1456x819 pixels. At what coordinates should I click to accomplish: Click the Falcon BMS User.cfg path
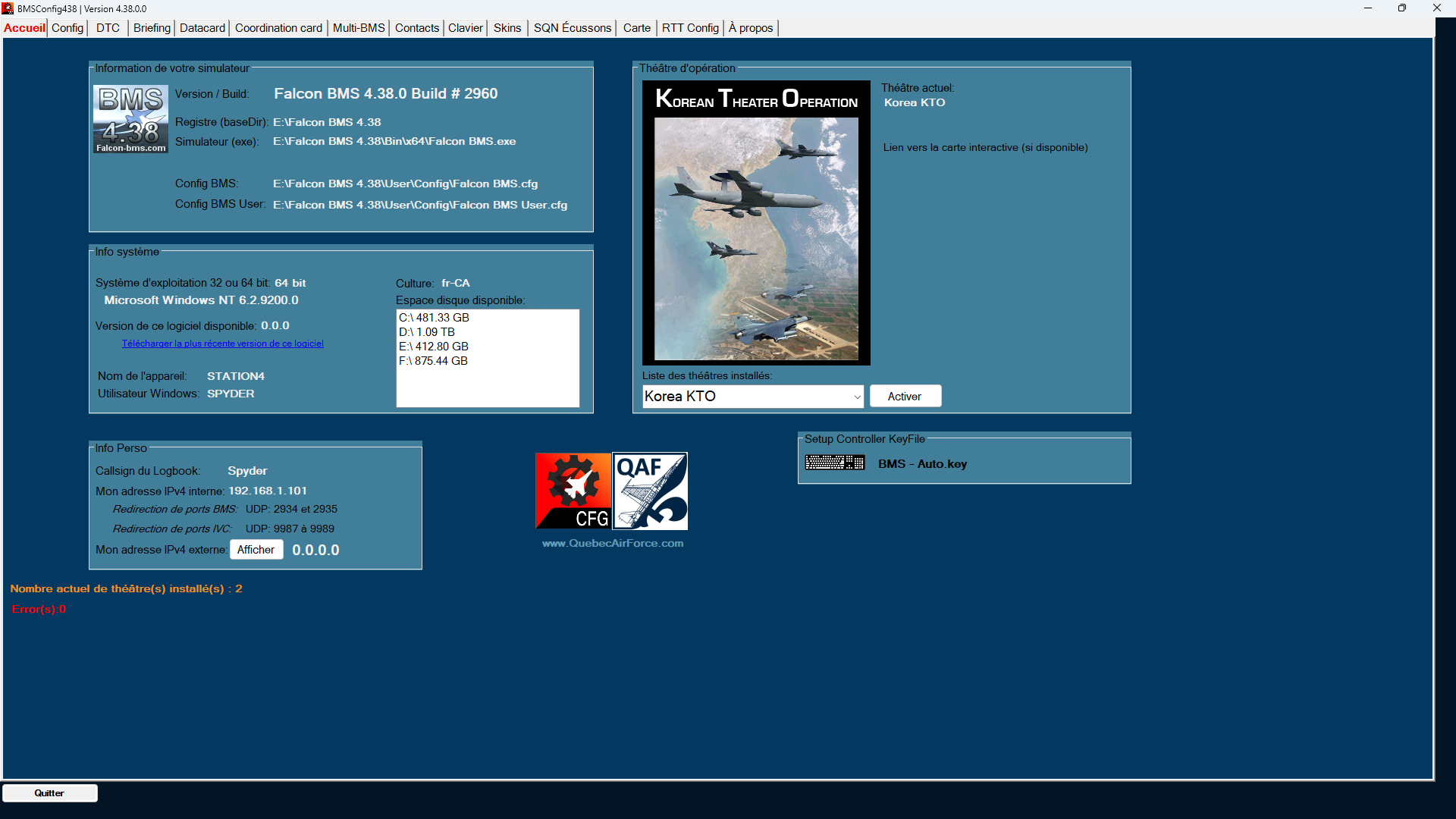pyautogui.click(x=420, y=205)
